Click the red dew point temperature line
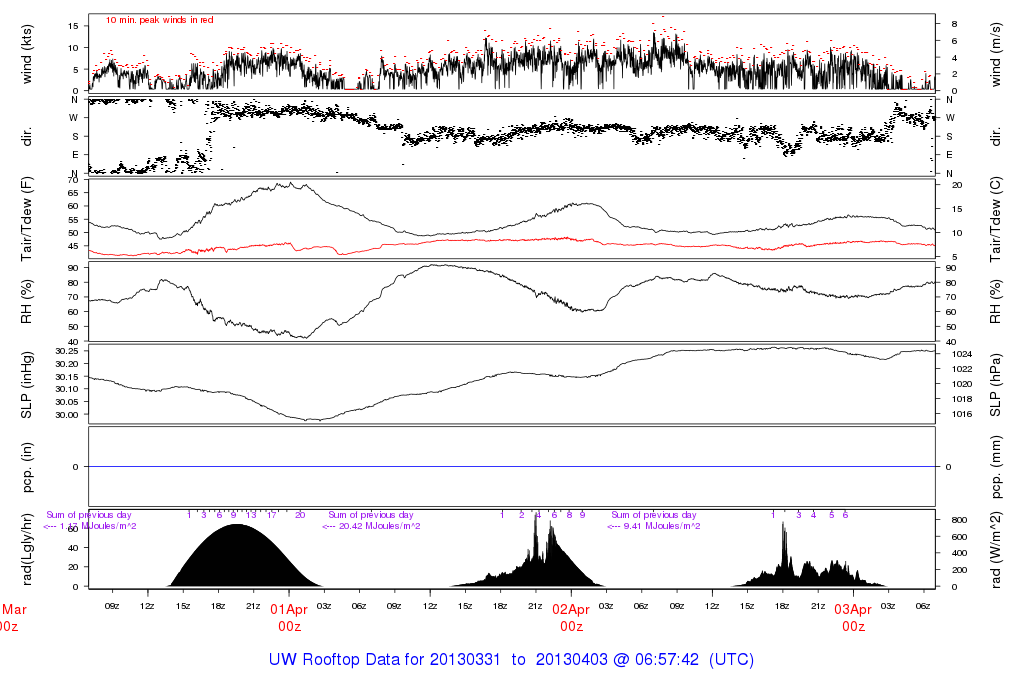This screenshot has height=700, width=1024. click(511, 240)
